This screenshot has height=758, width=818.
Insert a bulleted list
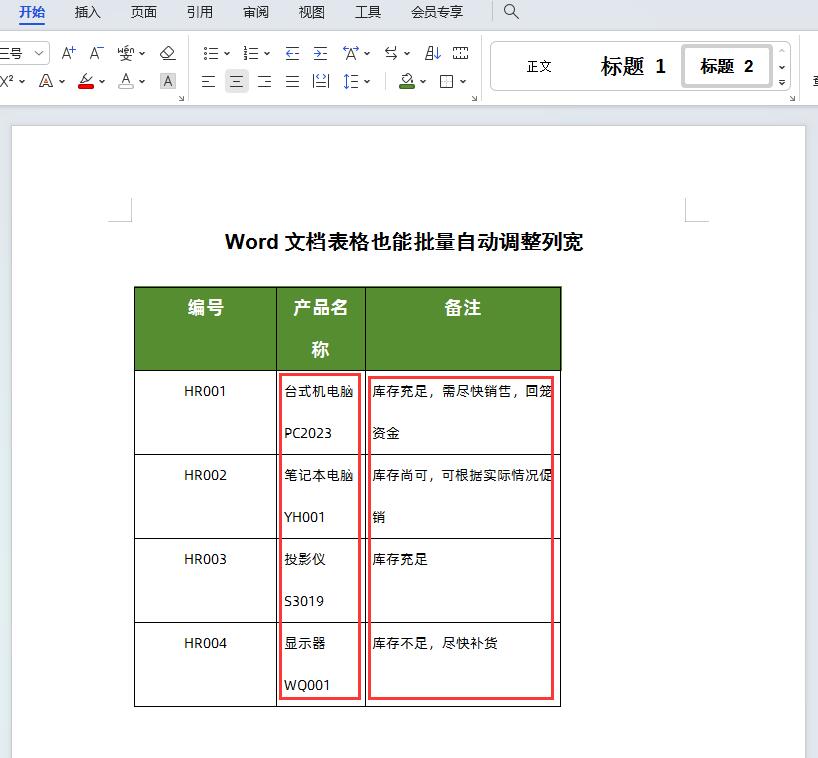coord(211,53)
